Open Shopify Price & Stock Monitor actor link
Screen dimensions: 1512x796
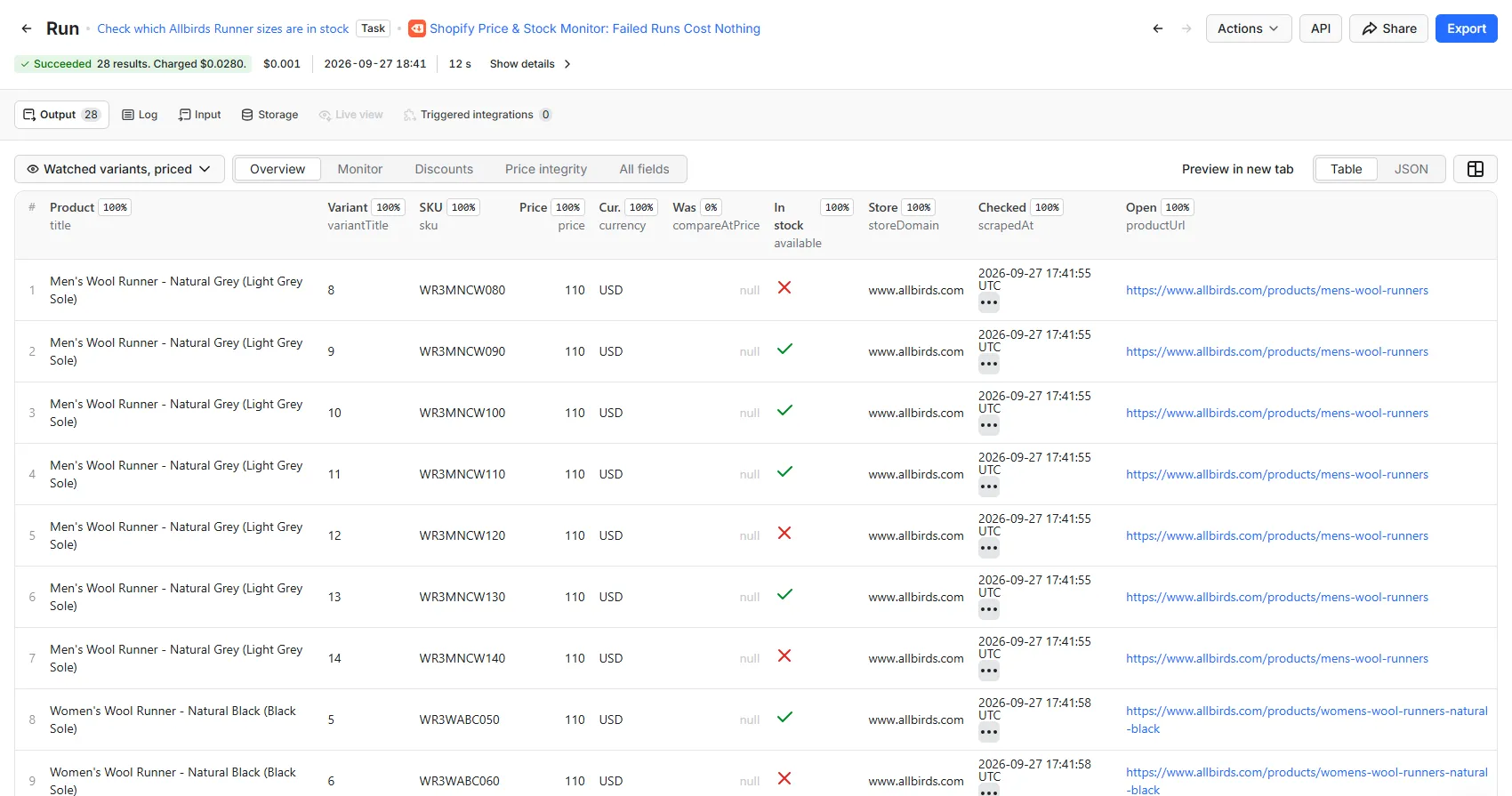pos(595,28)
